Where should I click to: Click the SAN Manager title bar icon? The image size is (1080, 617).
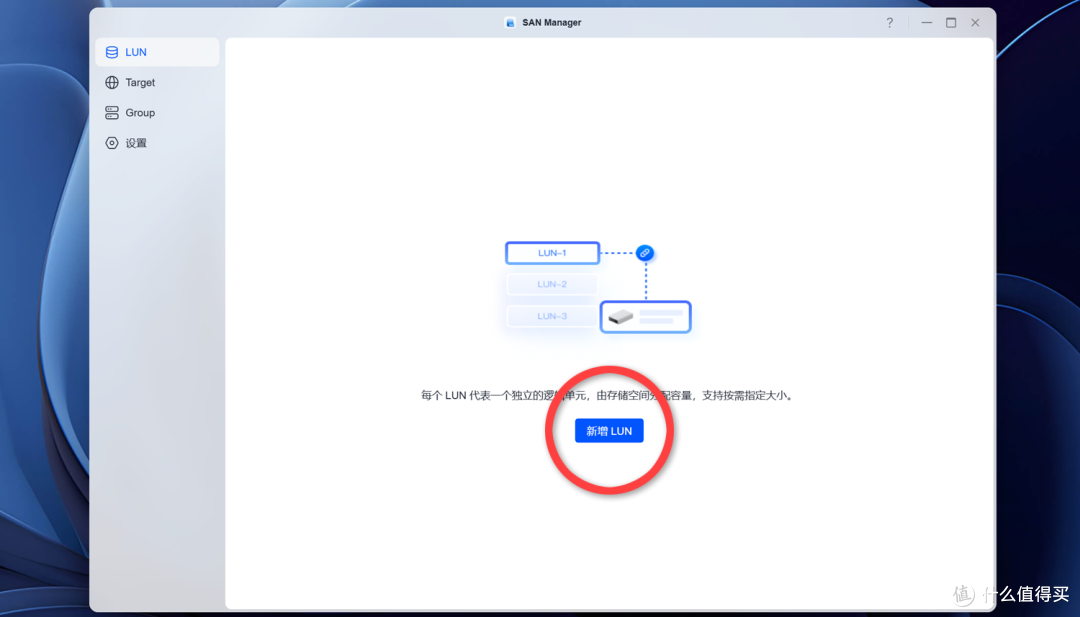(x=510, y=23)
